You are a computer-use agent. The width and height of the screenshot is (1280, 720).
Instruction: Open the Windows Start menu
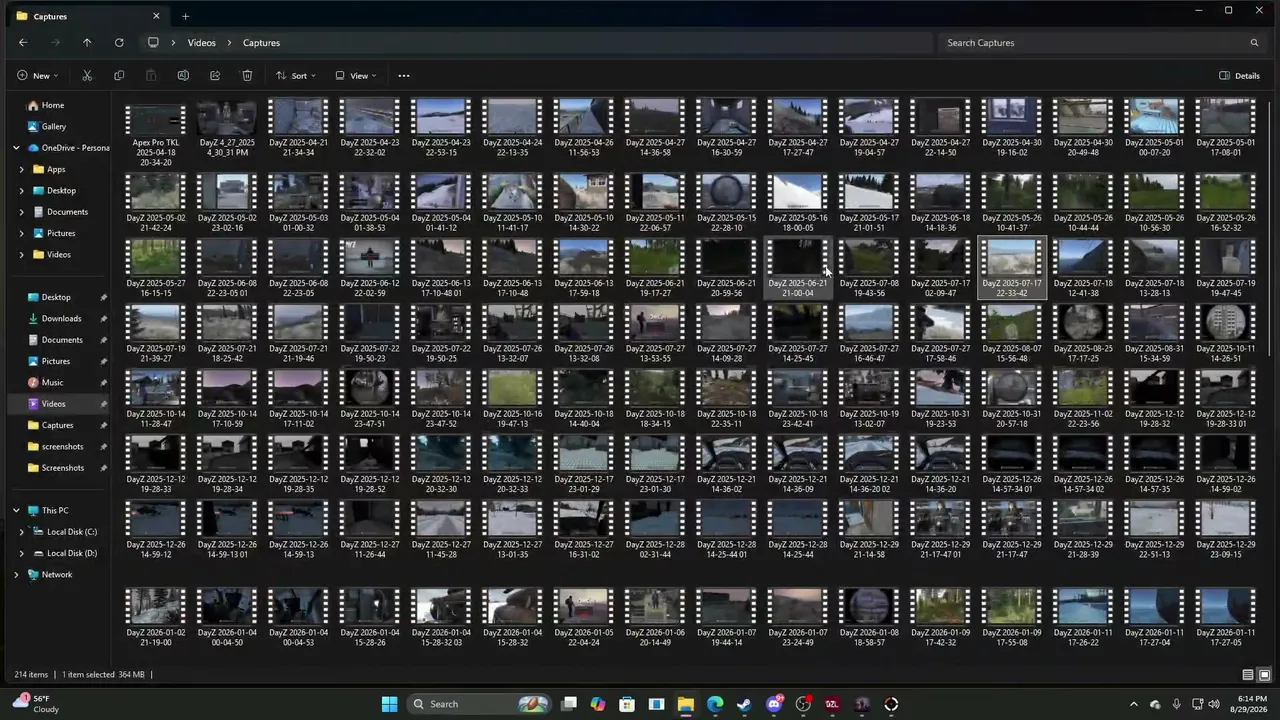tap(389, 704)
